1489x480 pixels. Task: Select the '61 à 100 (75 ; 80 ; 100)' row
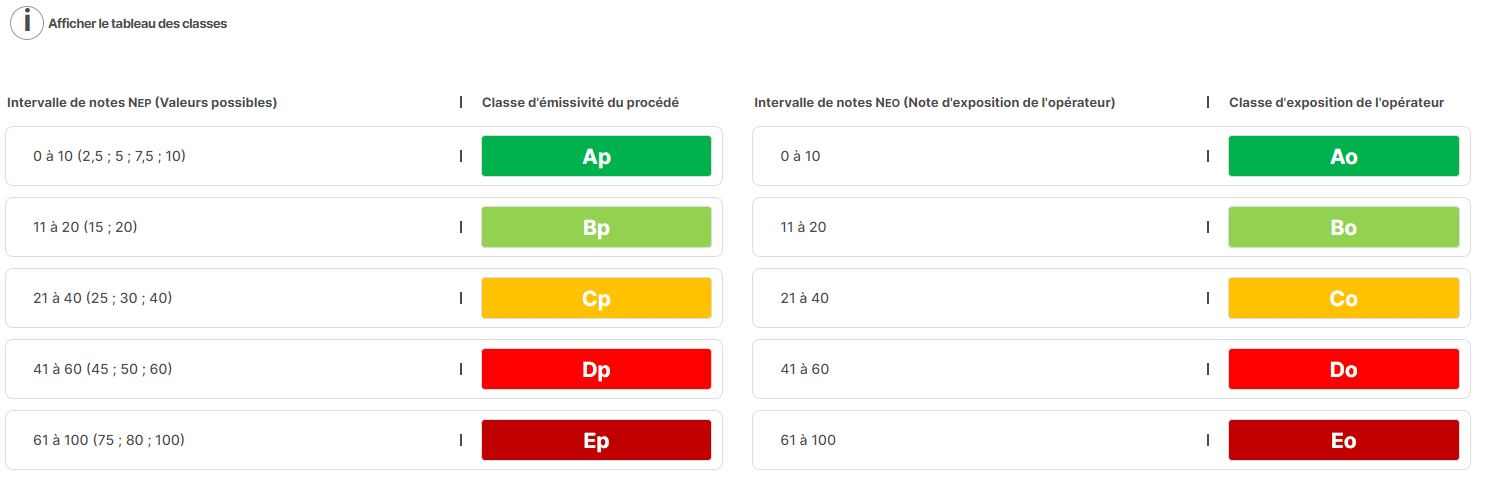[x=364, y=440]
